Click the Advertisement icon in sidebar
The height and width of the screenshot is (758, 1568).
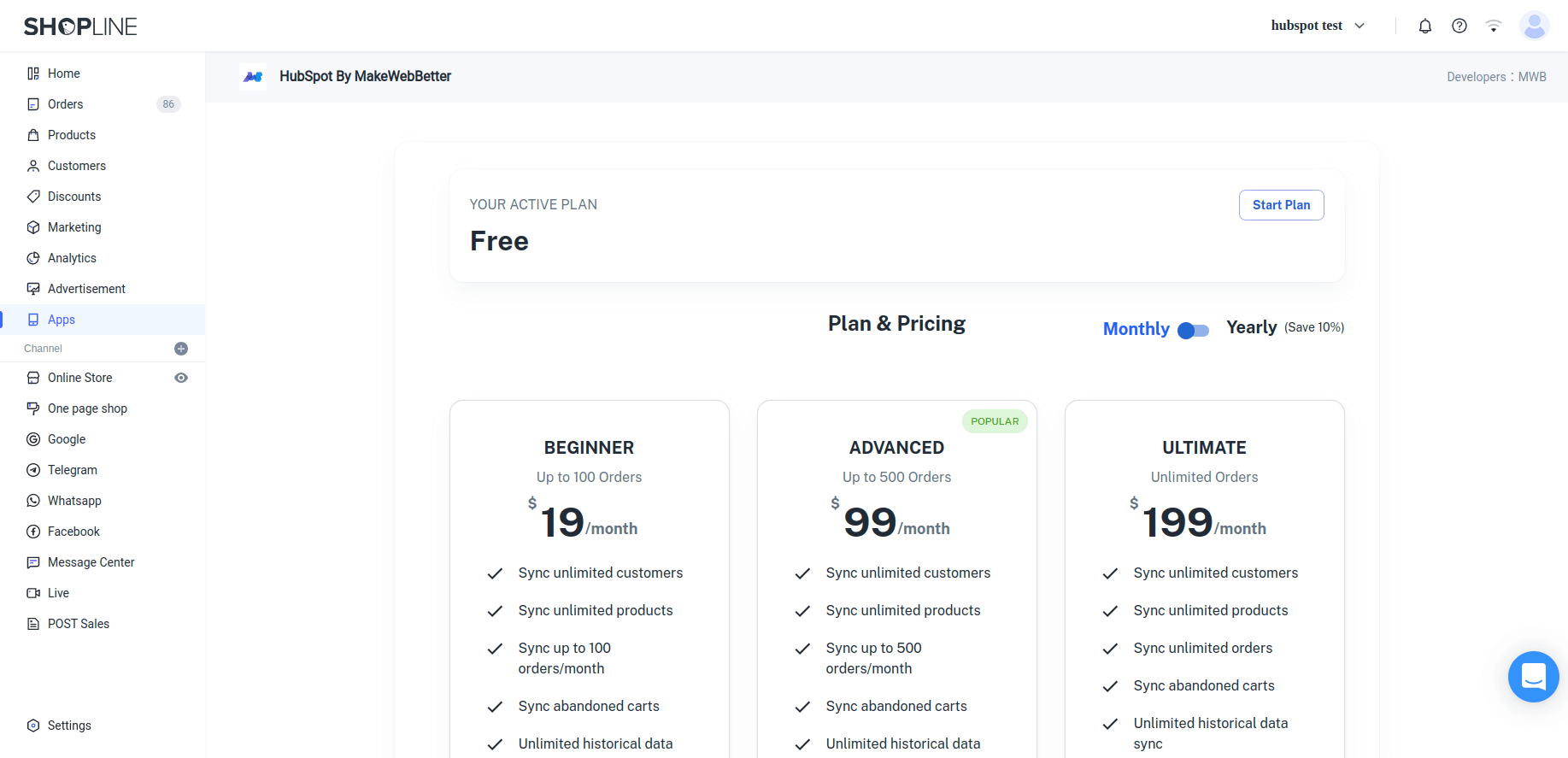pos(33,289)
